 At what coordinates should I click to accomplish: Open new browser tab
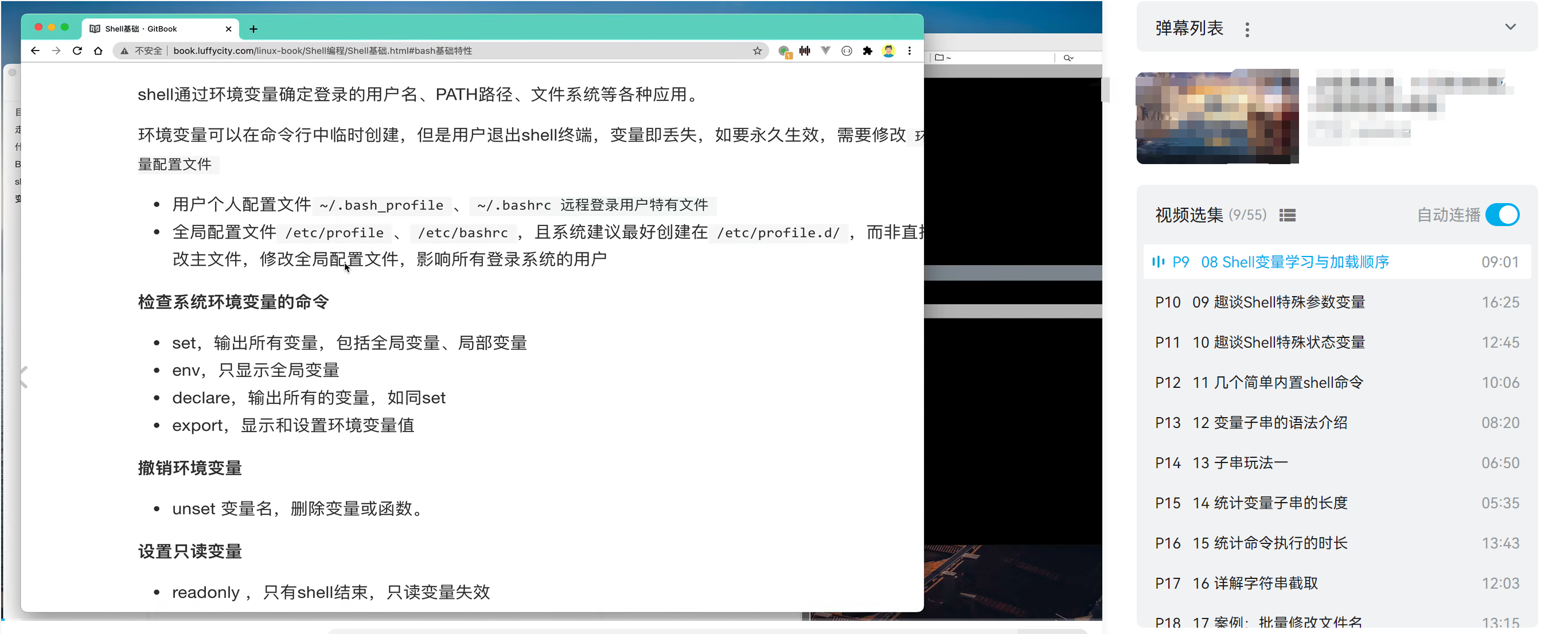click(x=253, y=29)
